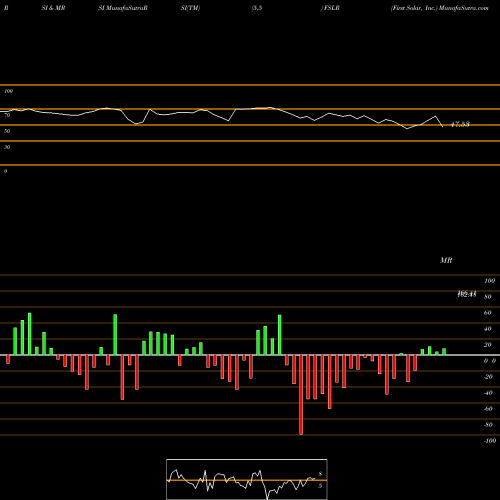500x500 pixels.
Task: Click the -80 label on the MR axis
Action: point(488,425)
